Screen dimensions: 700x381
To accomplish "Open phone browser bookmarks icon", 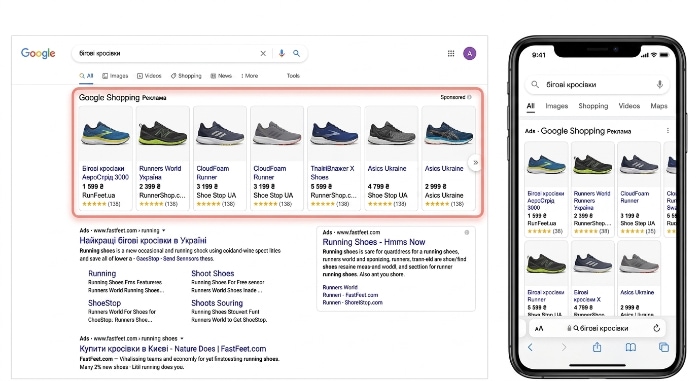I will pos(630,347).
